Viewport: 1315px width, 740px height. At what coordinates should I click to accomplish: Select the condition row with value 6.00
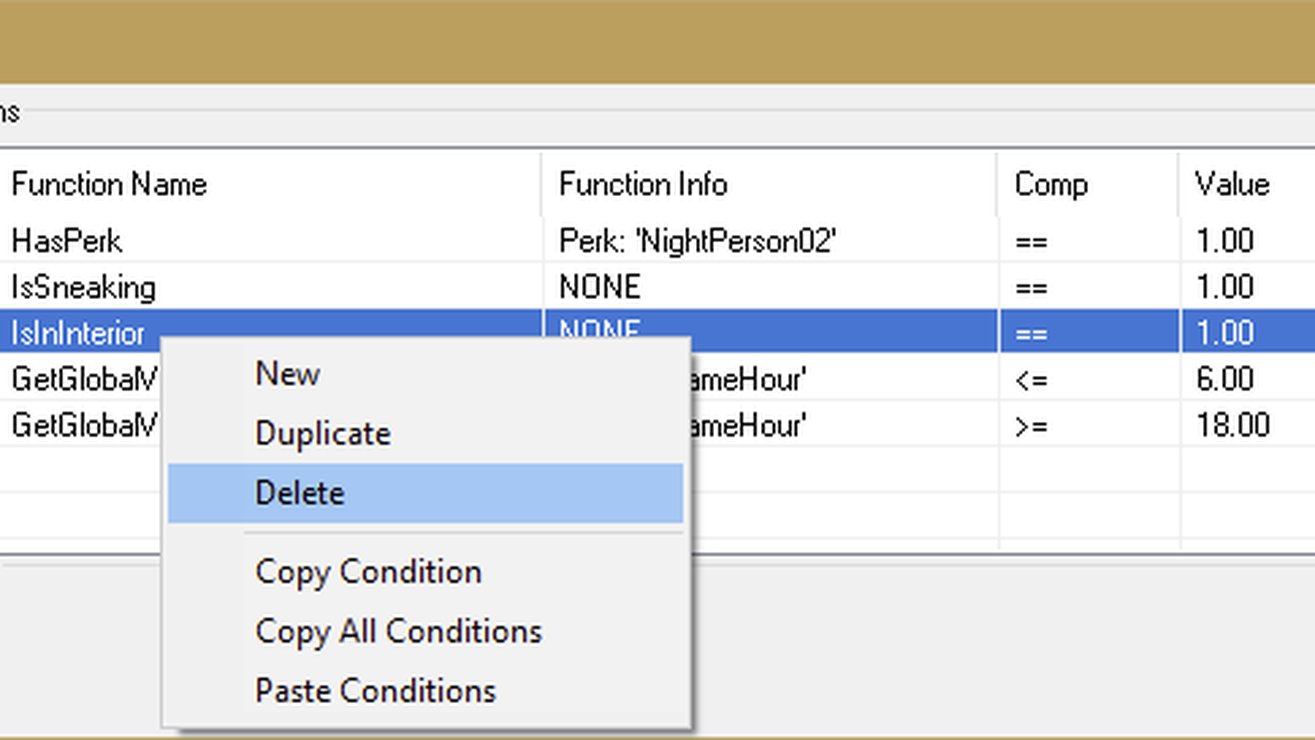[1224, 379]
